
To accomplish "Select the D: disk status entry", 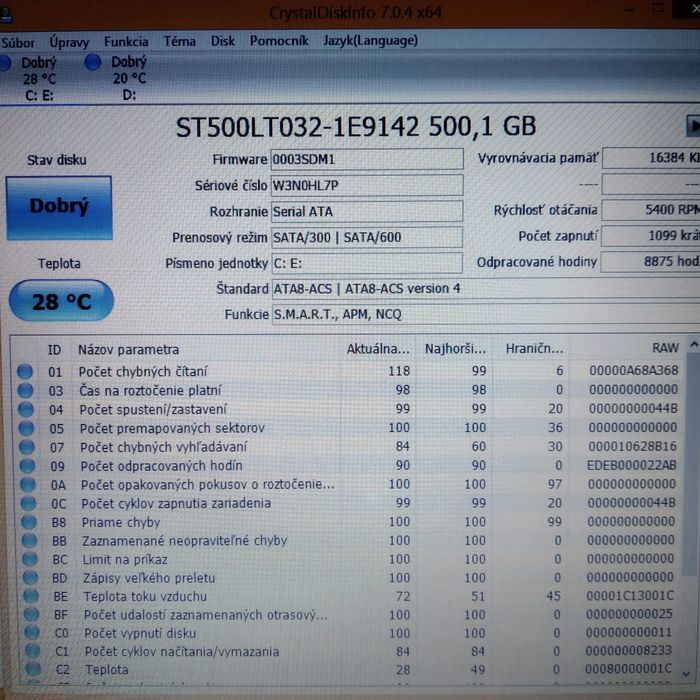I will click(x=117, y=78).
